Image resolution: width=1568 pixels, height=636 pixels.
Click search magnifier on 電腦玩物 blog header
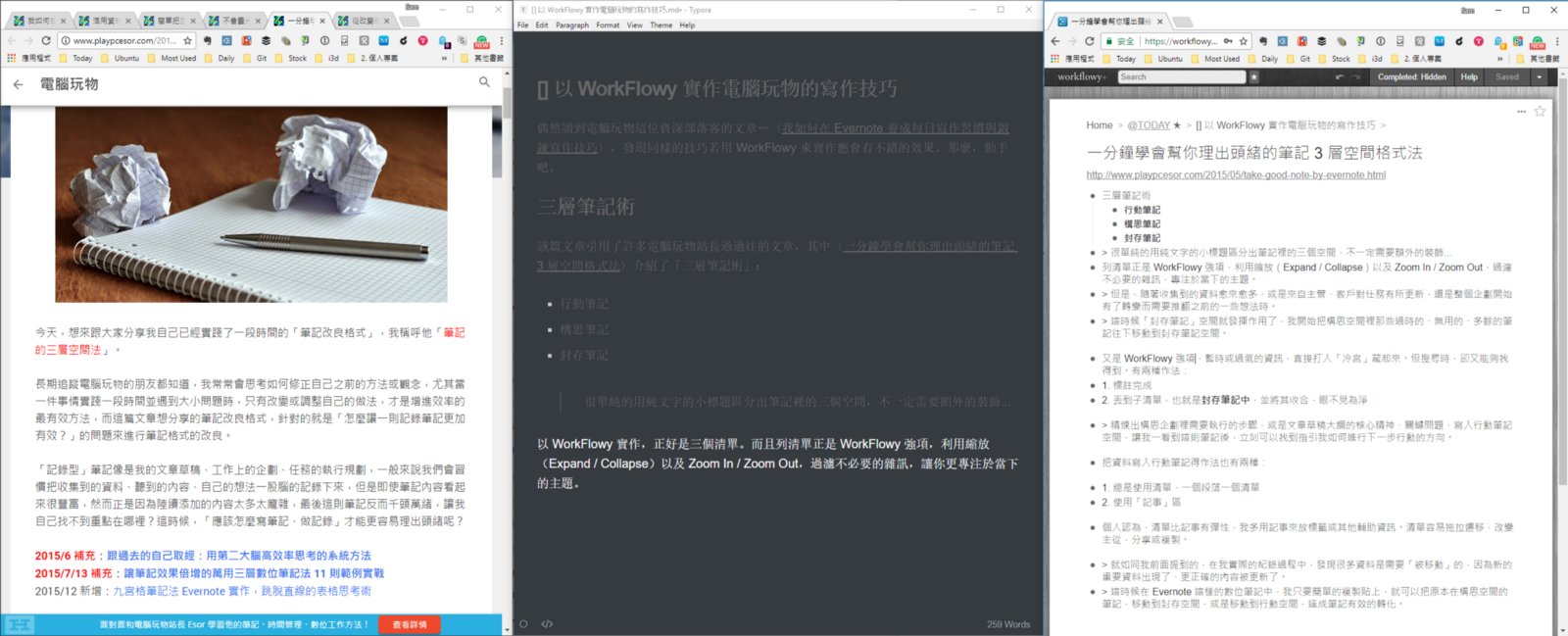484,83
